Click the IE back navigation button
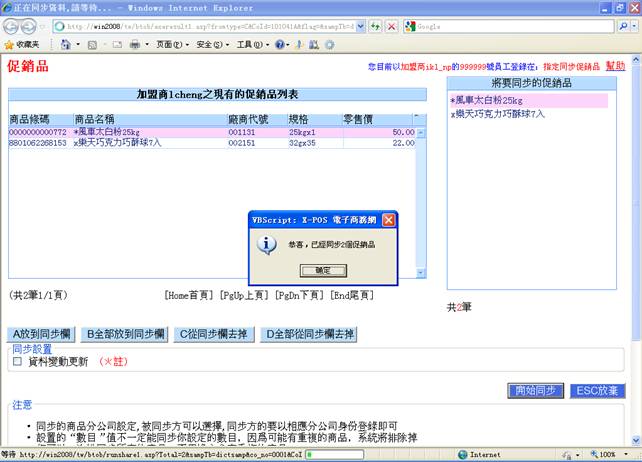 12,27
